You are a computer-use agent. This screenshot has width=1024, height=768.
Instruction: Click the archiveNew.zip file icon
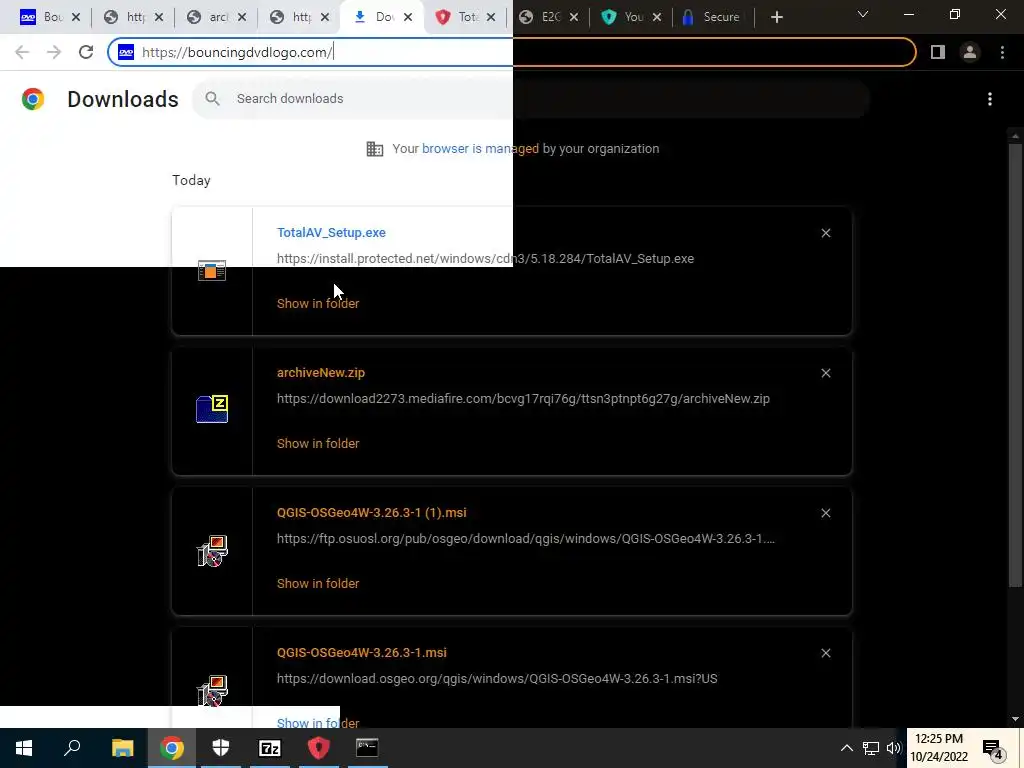point(212,409)
